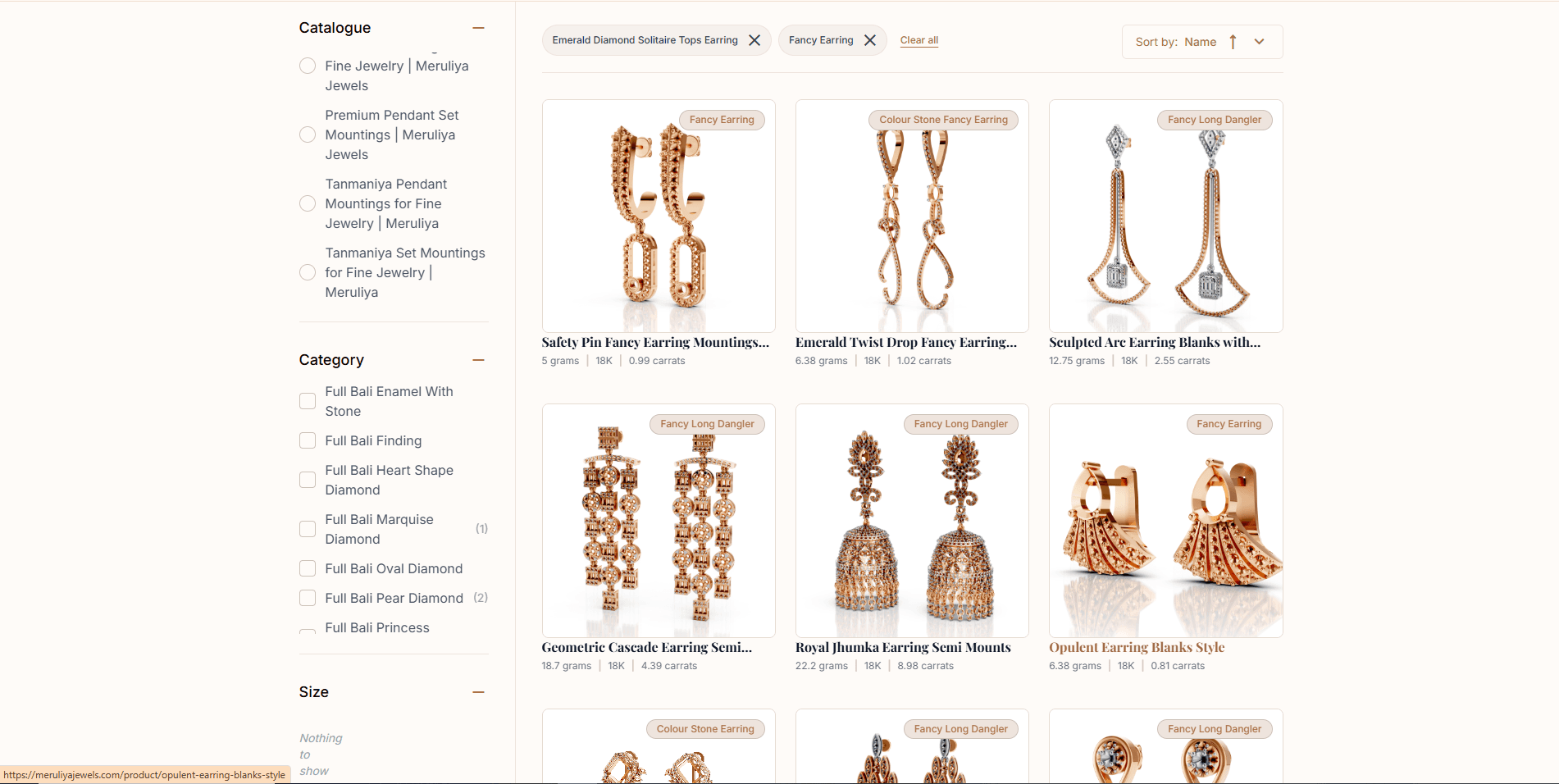Click the Clear all filters link
Viewport: 1559px width, 784px height.
tap(919, 40)
